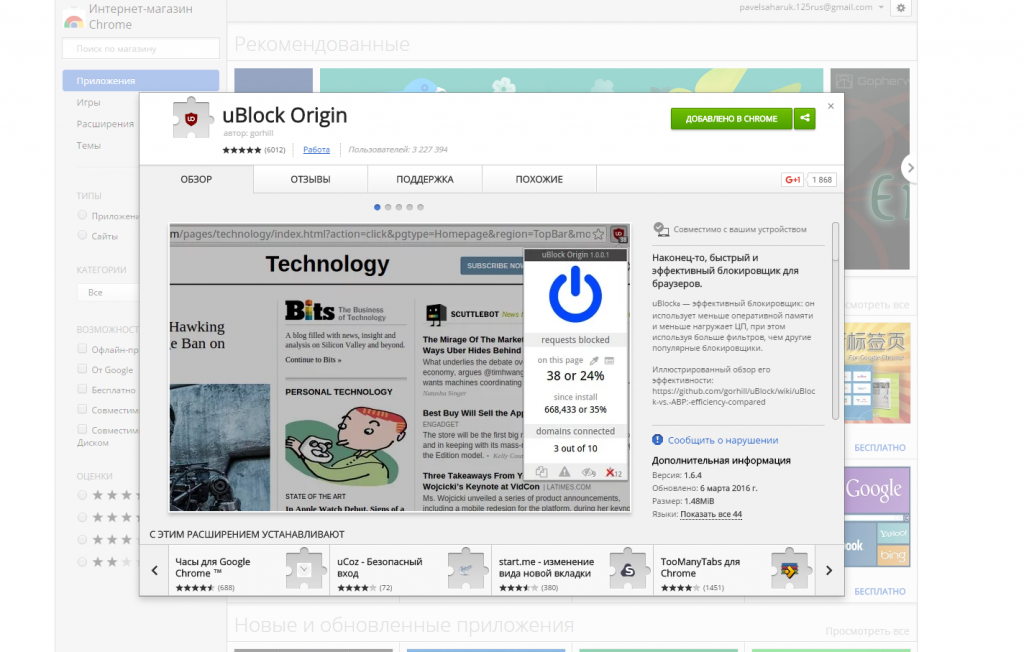Click Просмотреть все in the background page
The width and height of the screenshot is (1024, 652).
(x=867, y=631)
